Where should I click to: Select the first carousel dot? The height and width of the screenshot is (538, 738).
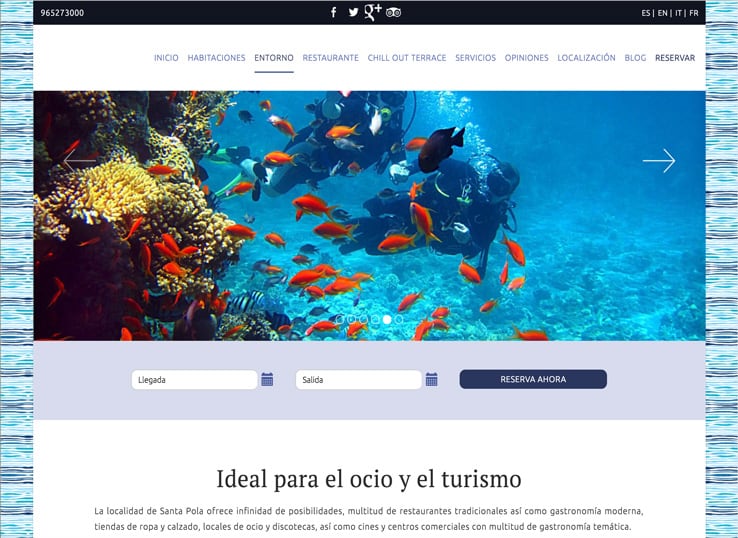(340, 319)
